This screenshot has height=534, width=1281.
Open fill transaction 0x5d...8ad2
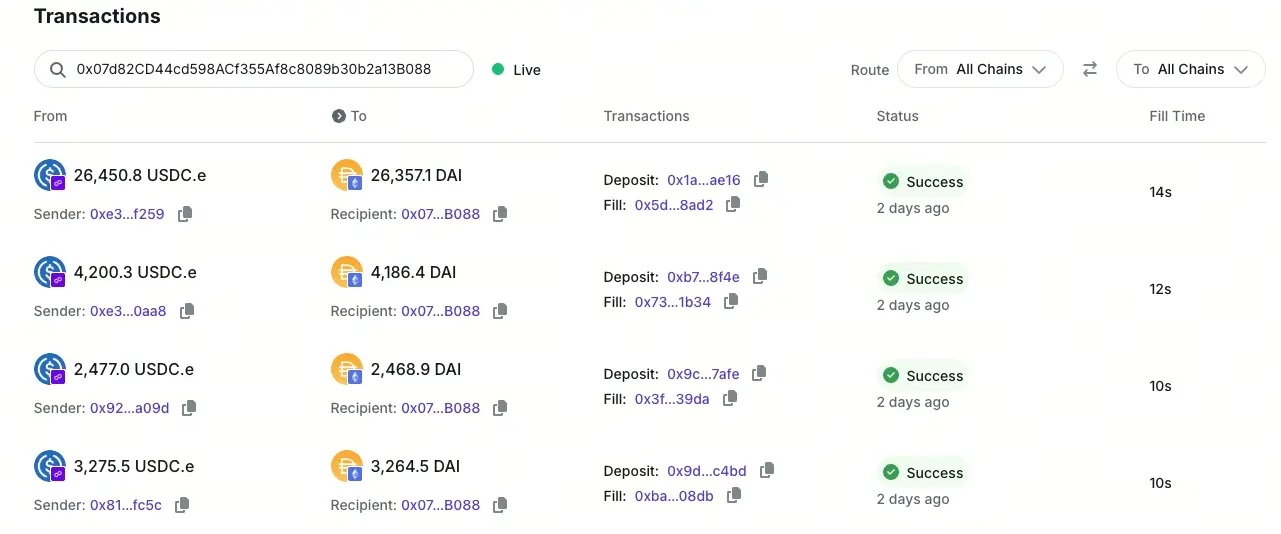[x=674, y=205]
